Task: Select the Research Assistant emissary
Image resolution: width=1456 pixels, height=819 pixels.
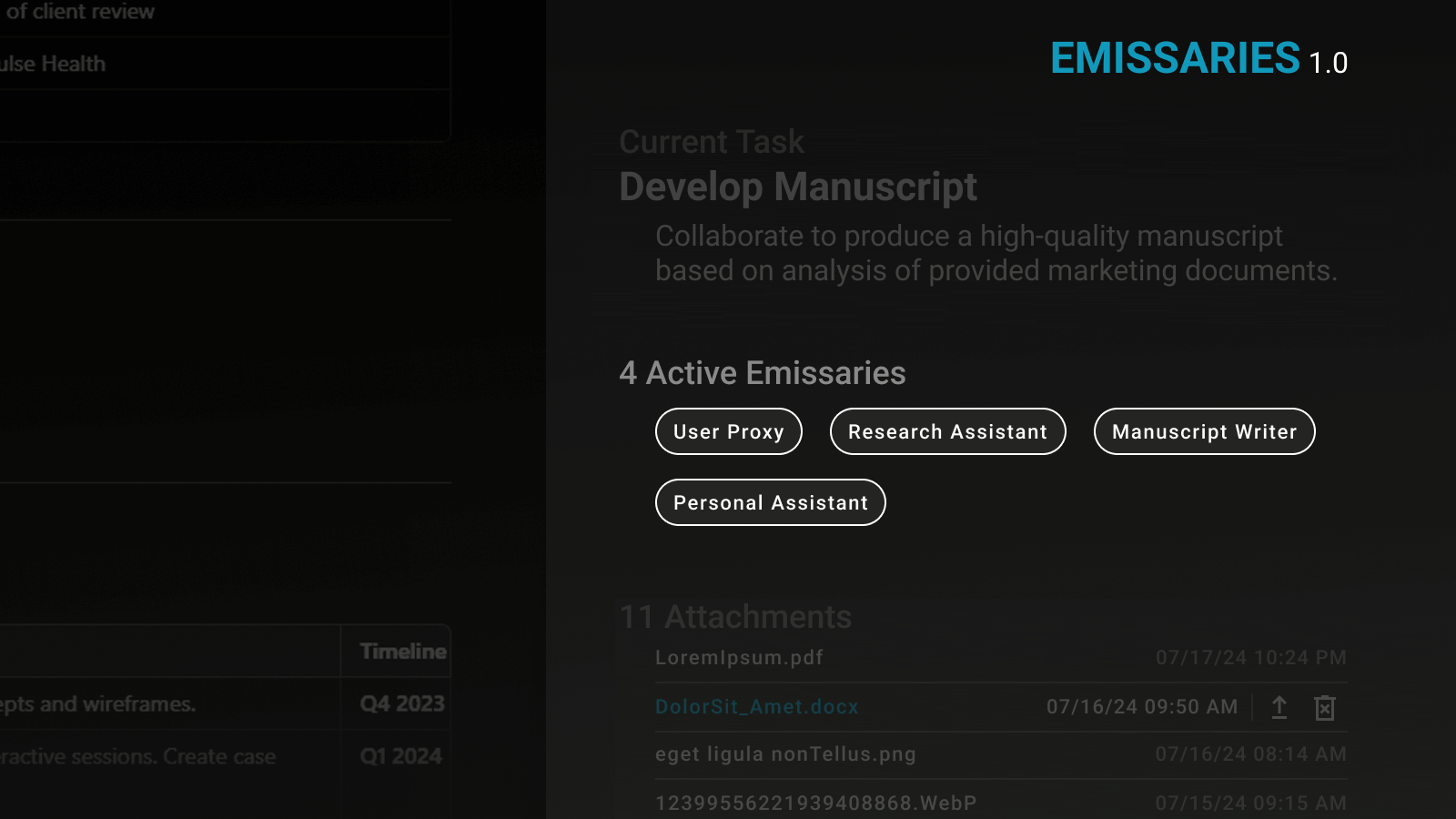Action: point(947,431)
